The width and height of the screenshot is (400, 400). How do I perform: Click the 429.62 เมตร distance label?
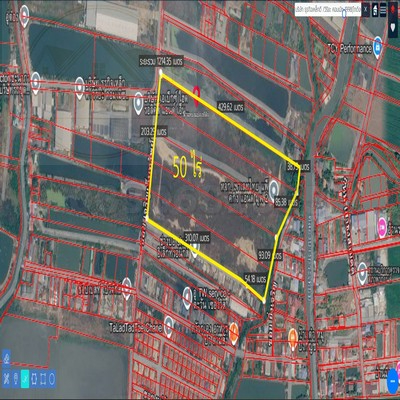(230, 107)
